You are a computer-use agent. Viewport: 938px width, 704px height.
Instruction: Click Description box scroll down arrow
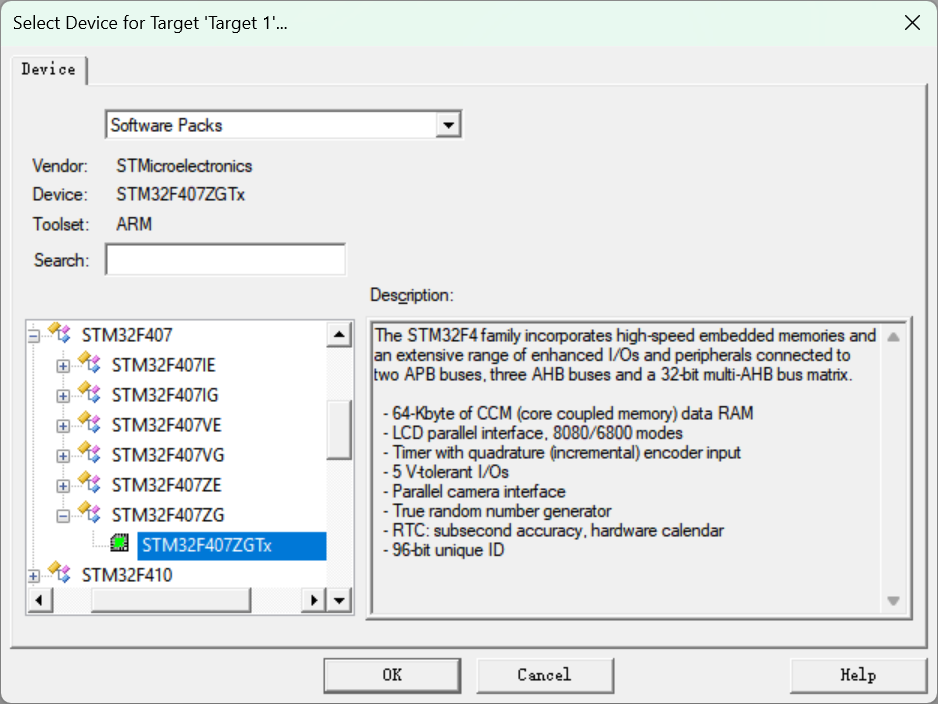[893, 601]
